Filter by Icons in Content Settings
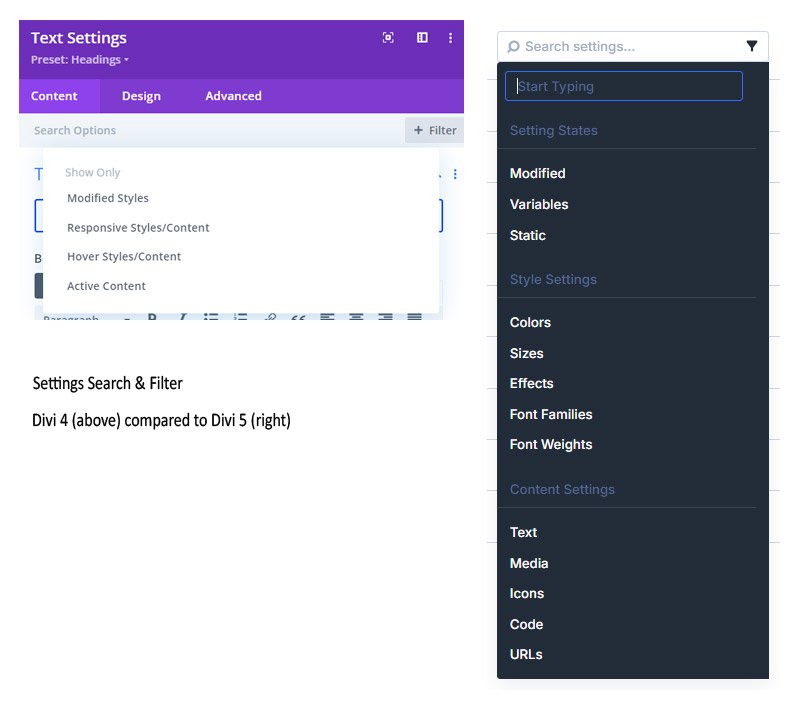 [x=527, y=594]
